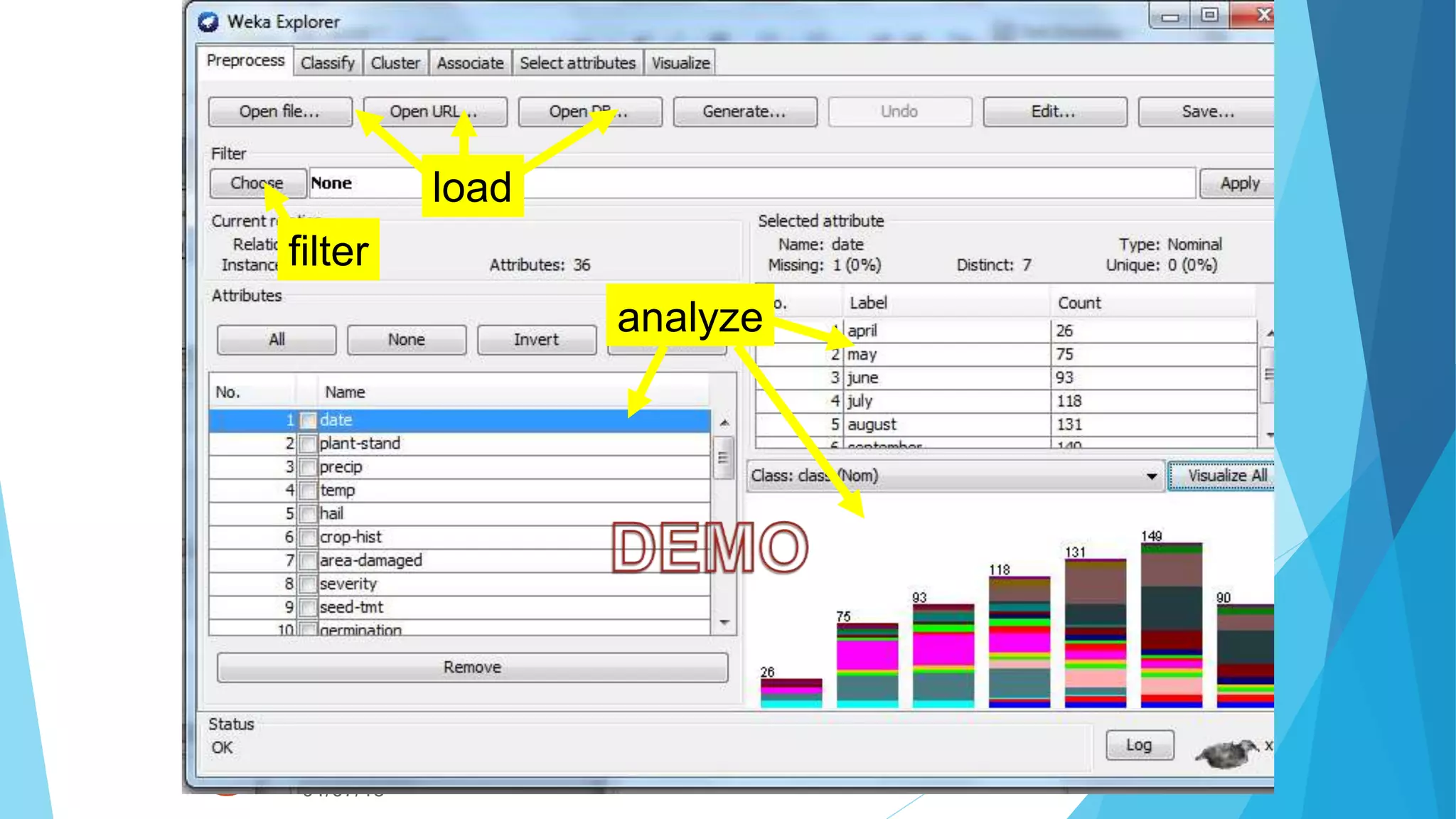Tick the checkbox for temp
The width and height of the screenshot is (1456, 819).
[x=308, y=491]
